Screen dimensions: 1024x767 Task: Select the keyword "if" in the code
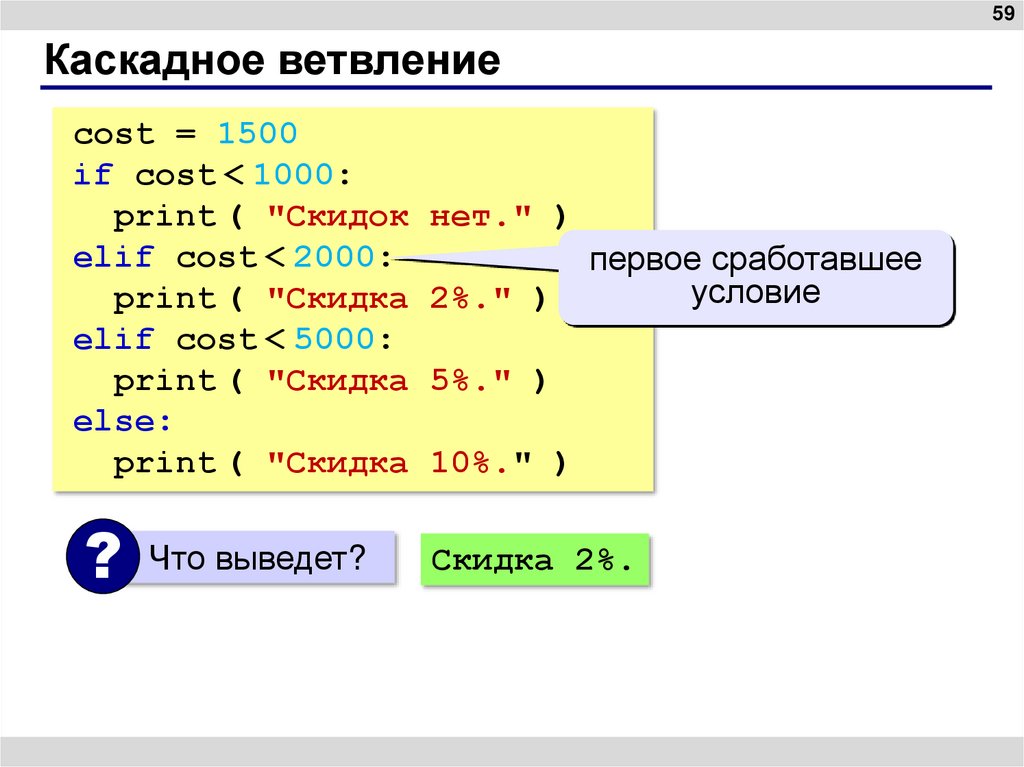click(94, 173)
